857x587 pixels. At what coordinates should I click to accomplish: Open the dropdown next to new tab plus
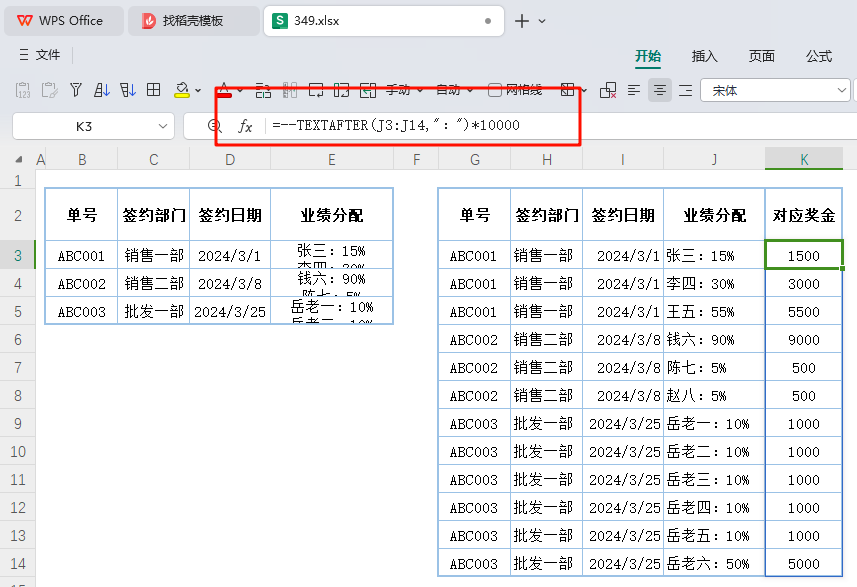pos(542,21)
